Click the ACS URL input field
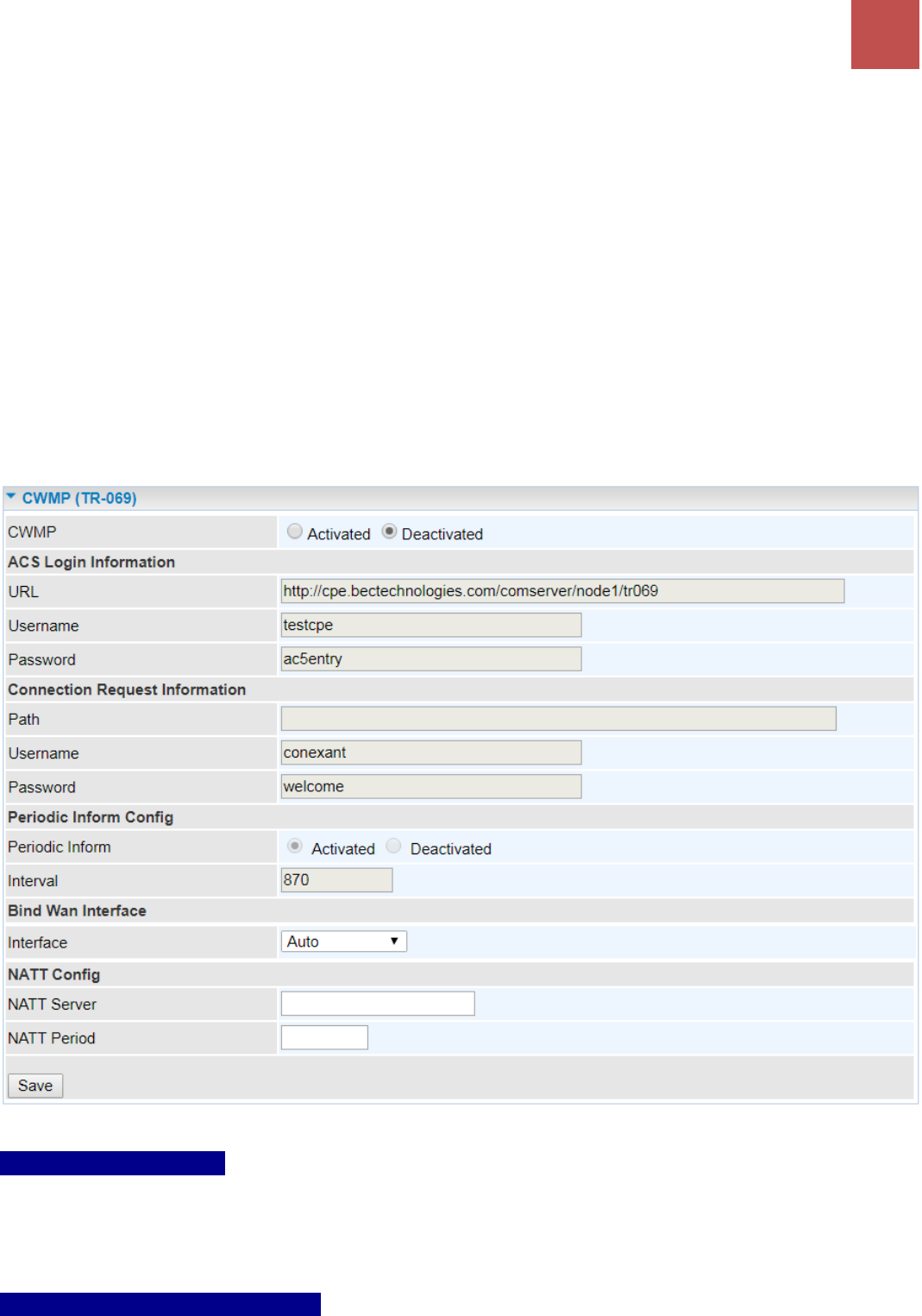 pos(562,591)
